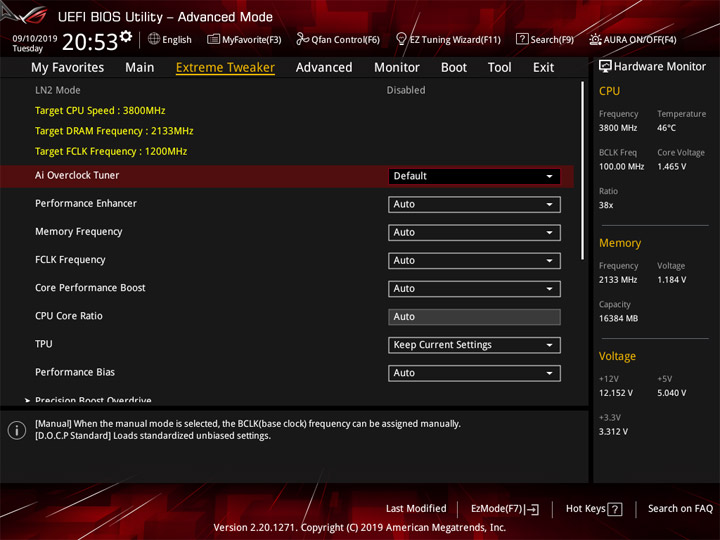
Task: Click the LN2 Mode Disabled value
Action: point(406,90)
